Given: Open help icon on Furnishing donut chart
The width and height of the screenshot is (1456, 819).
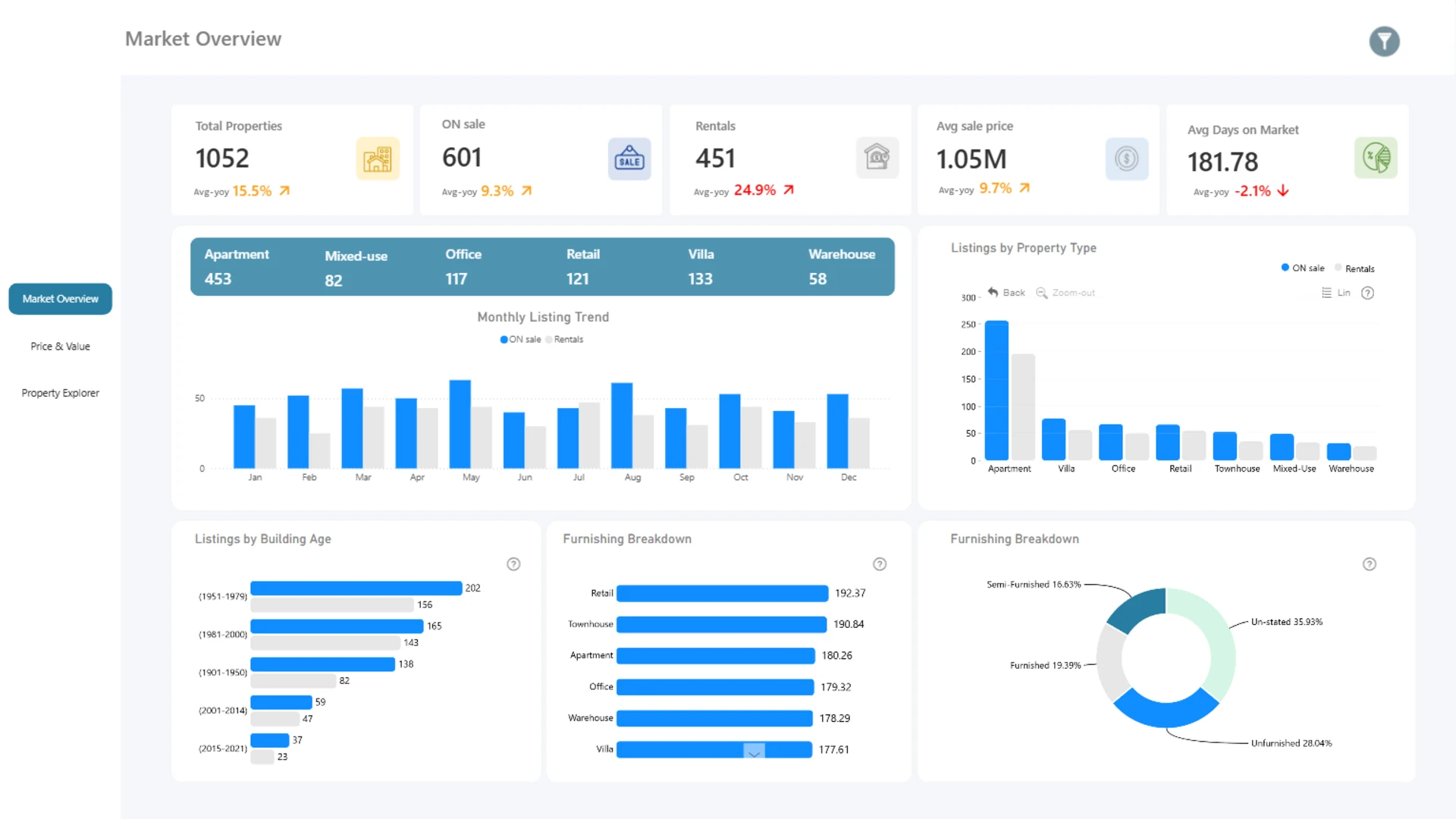Looking at the screenshot, I should click(1369, 564).
